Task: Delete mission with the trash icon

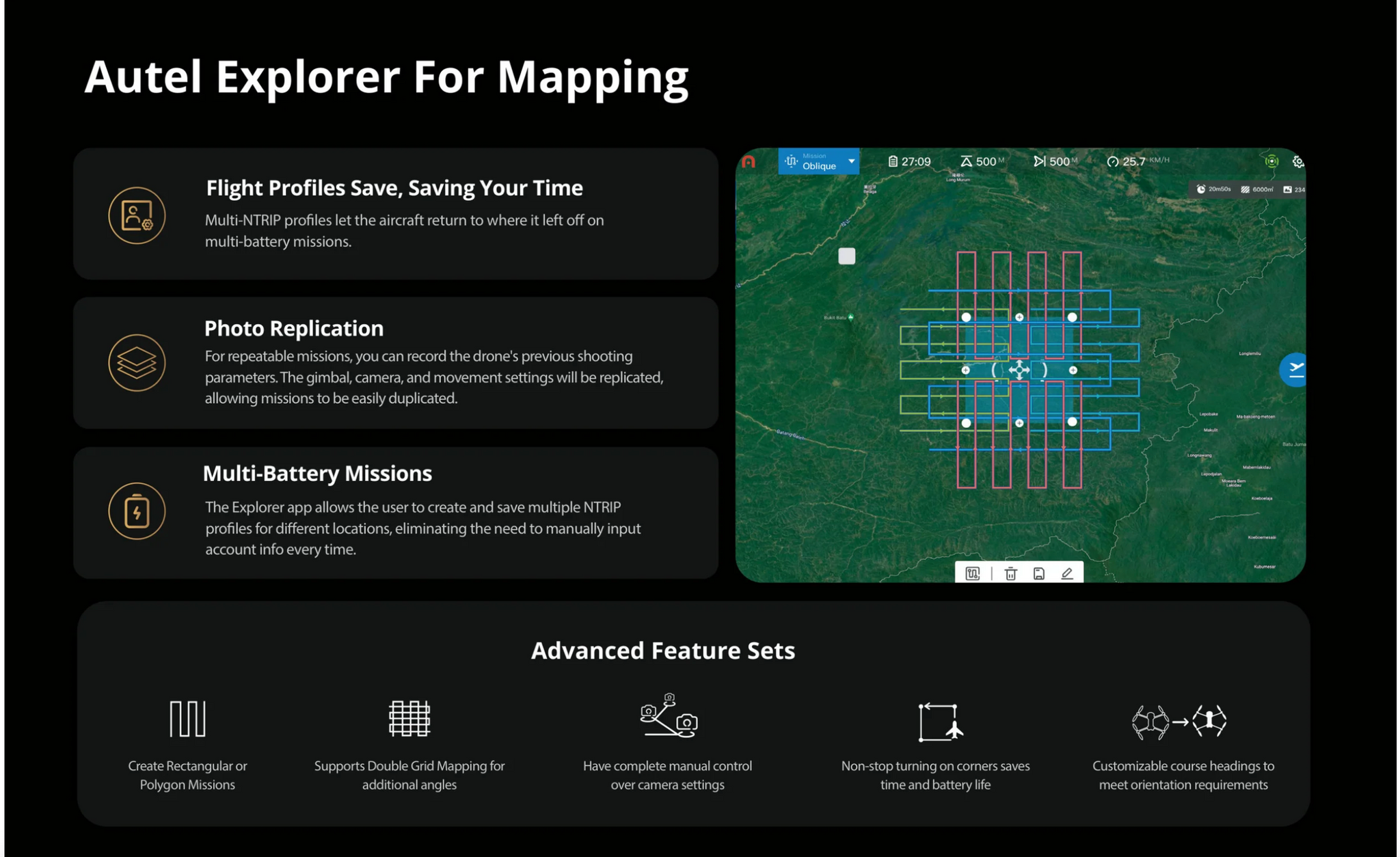Action: point(1010,573)
